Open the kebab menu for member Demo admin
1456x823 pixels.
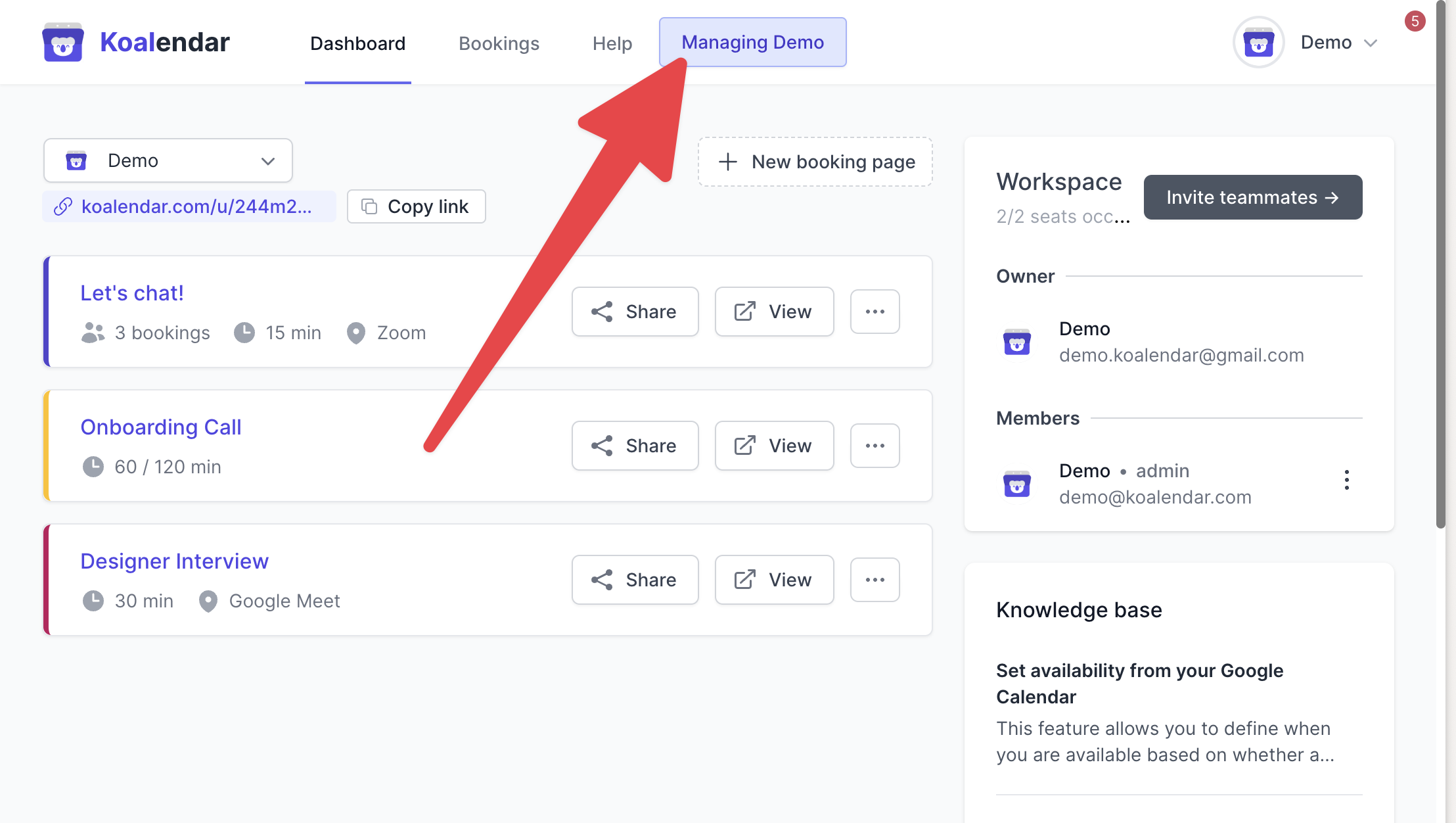tap(1347, 480)
